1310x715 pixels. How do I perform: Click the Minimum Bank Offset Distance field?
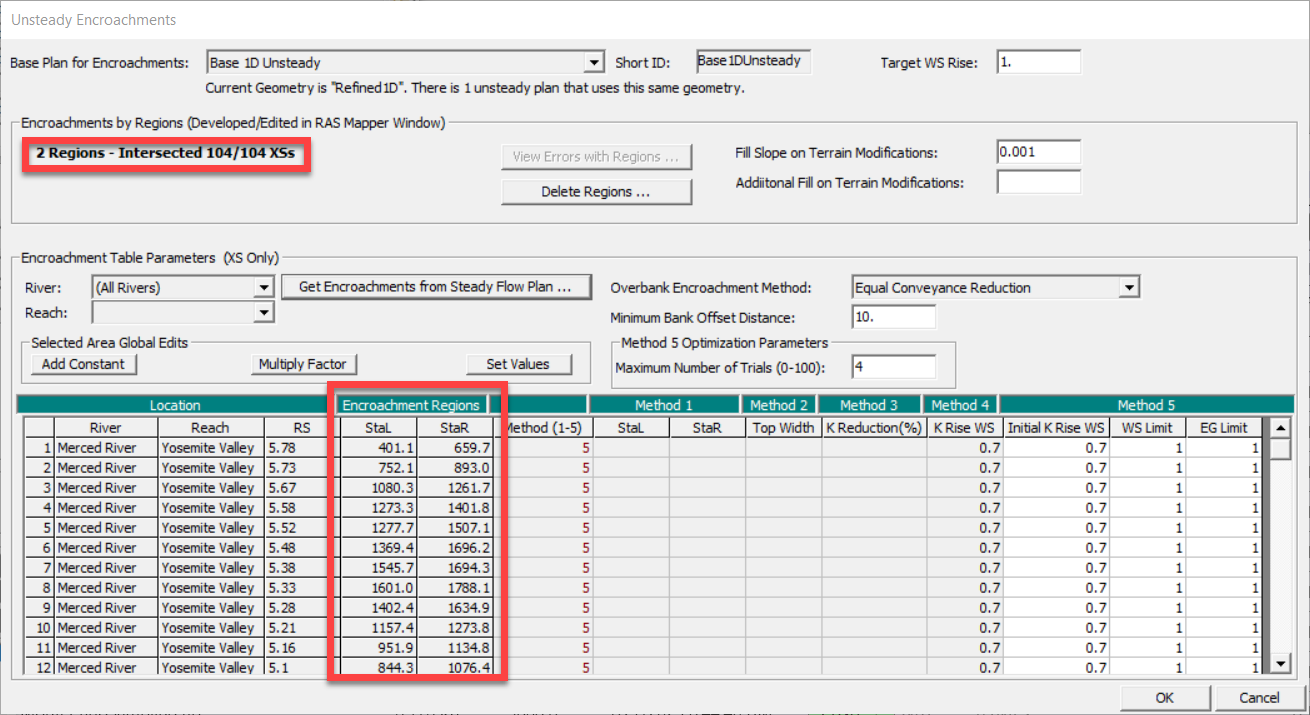(x=893, y=317)
